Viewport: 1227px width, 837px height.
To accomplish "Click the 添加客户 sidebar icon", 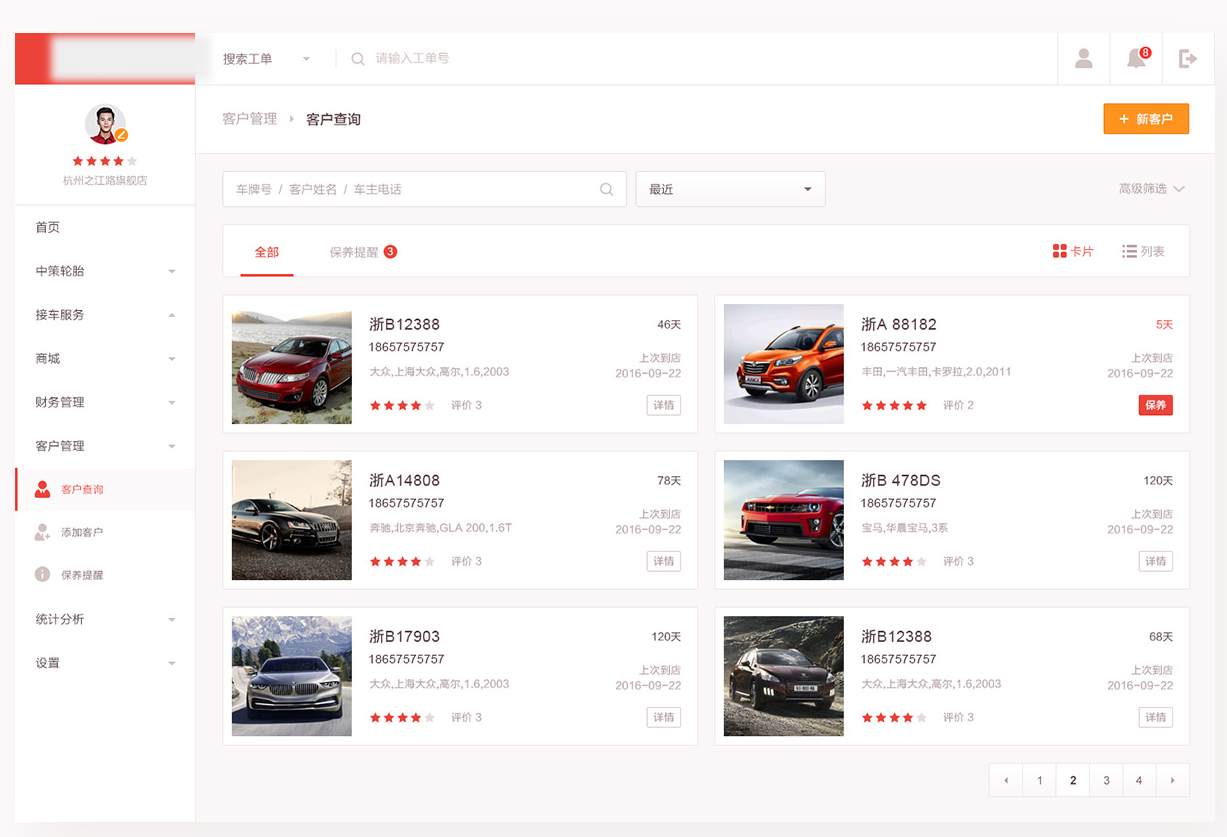I will coord(42,532).
